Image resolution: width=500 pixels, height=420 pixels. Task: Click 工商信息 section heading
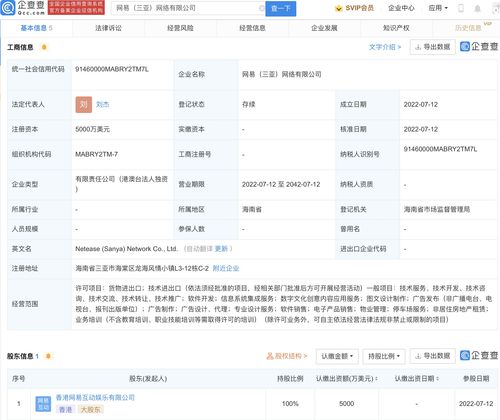20,47
